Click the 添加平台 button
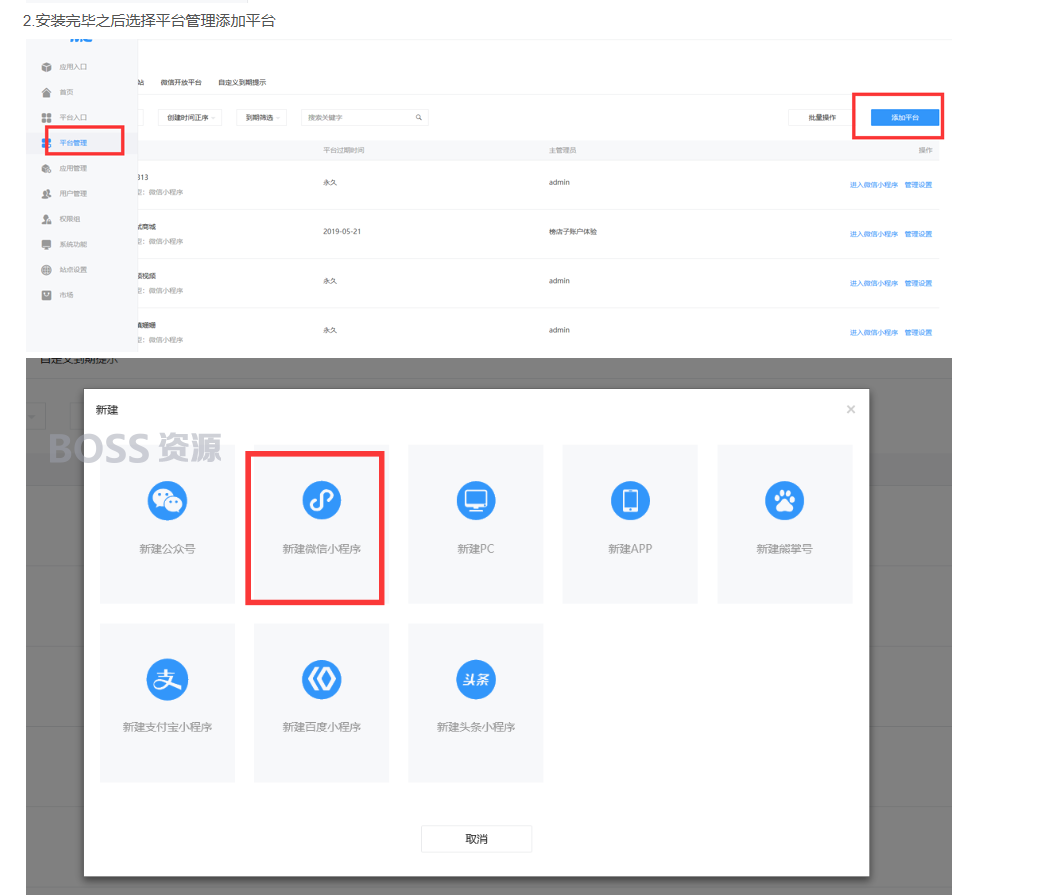 point(904,117)
